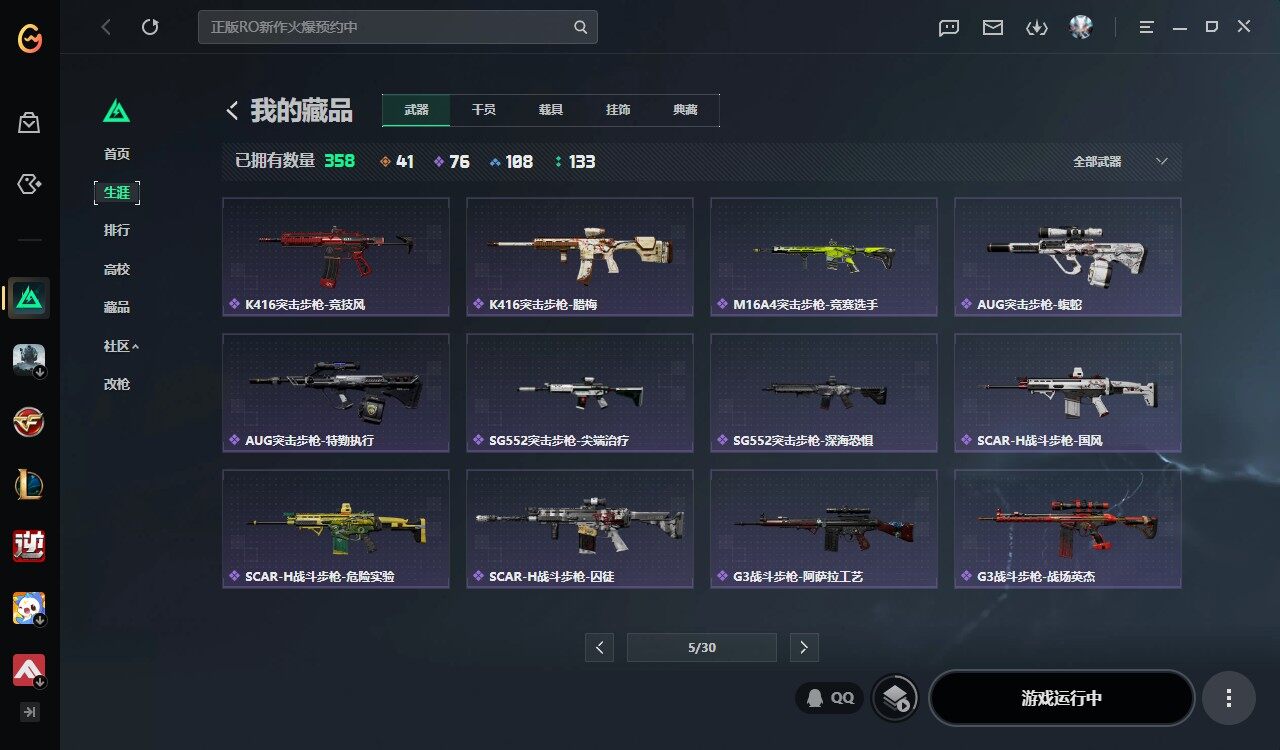Expand the 社区 sidebar menu
Image resolution: width=1280 pixels, height=750 pixels.
tap(121, 346)
